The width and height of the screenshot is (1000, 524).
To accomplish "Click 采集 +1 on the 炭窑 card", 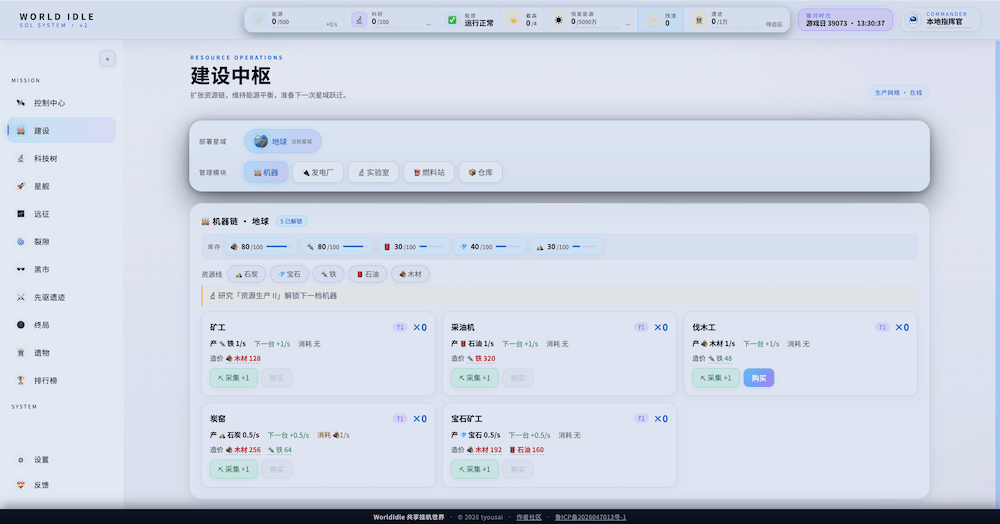I will pos(233,469).
